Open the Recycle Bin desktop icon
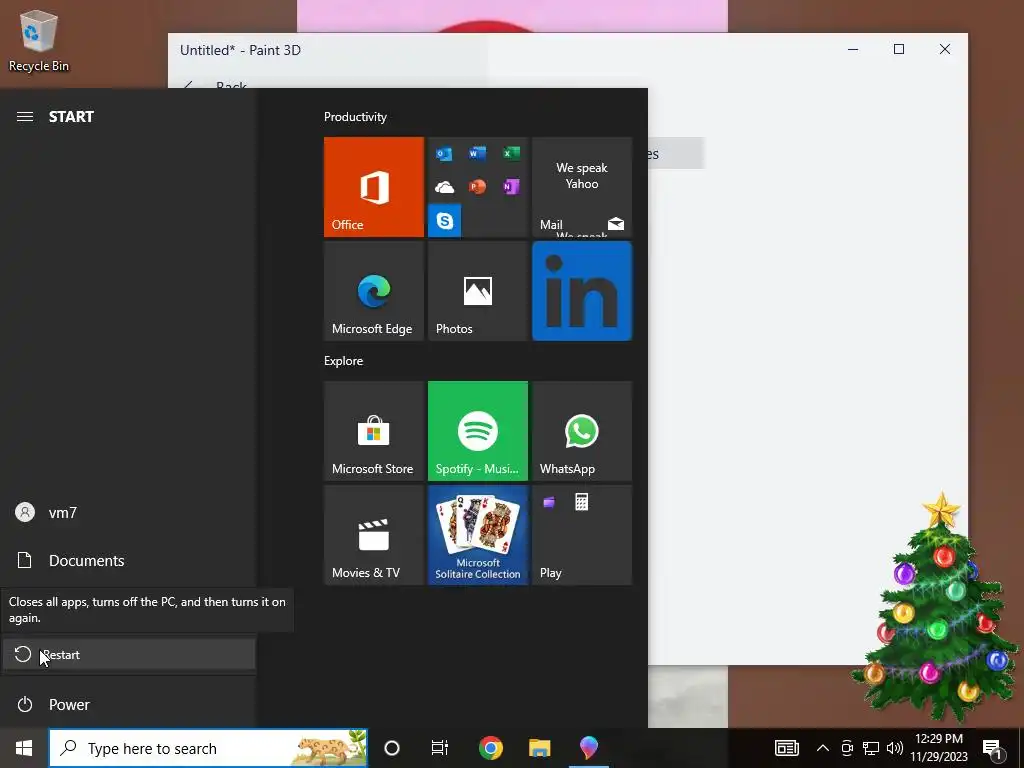Screen dimensions: 1024x768 coord(39,40)
